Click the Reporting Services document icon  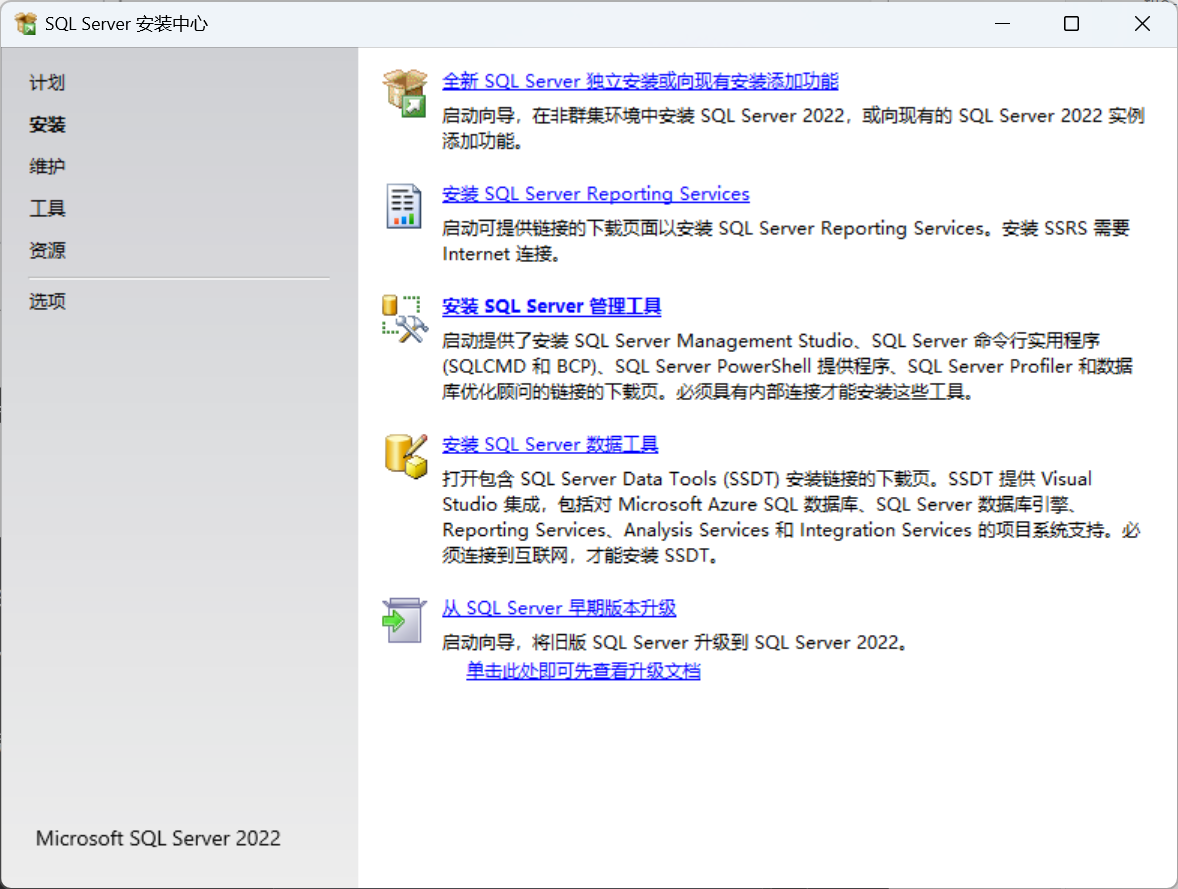coord(403,206)
